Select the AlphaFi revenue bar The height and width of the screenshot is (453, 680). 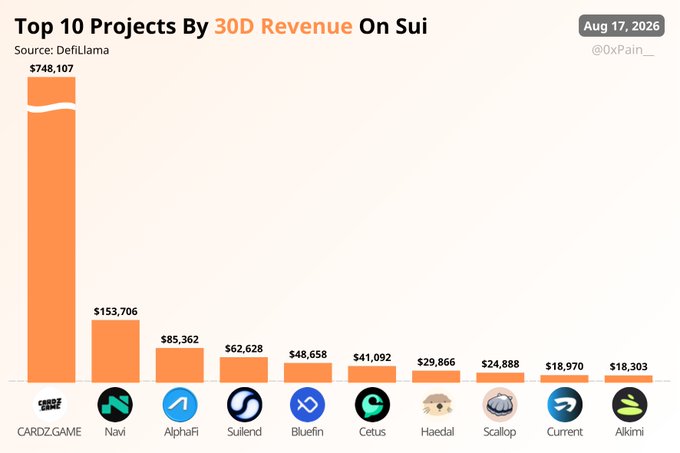(x=180, y=365)
